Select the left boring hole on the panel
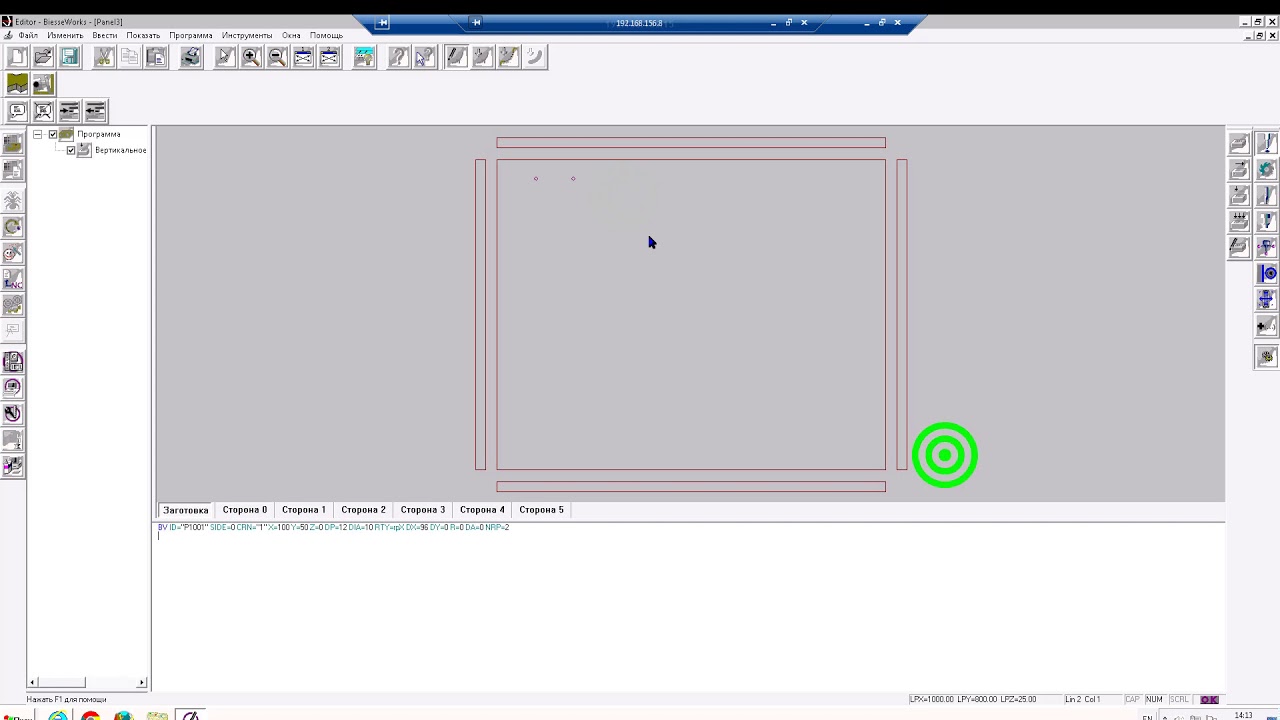This screenshot has height=720, width=1280. (x=536, y=179)
